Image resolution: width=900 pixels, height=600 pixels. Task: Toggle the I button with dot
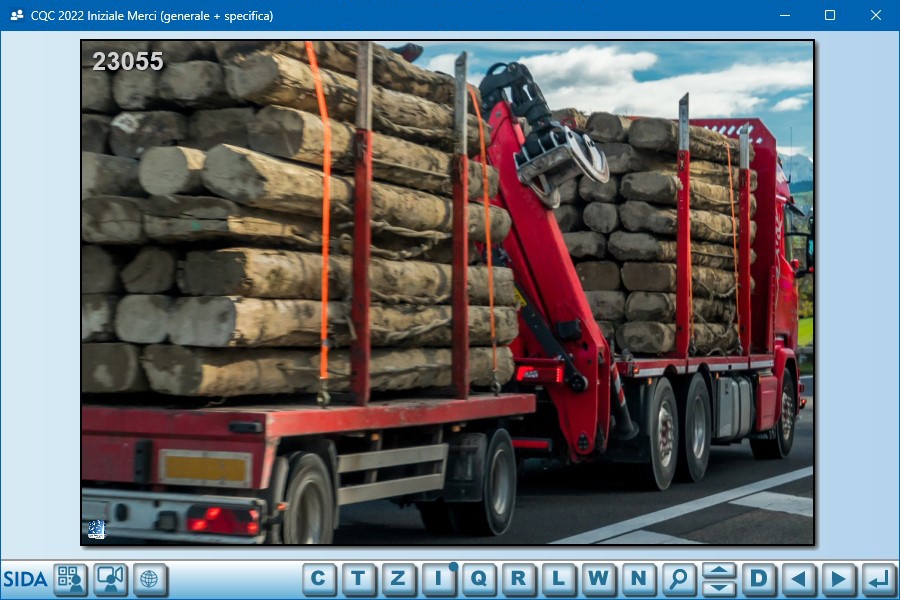point(438,578)
